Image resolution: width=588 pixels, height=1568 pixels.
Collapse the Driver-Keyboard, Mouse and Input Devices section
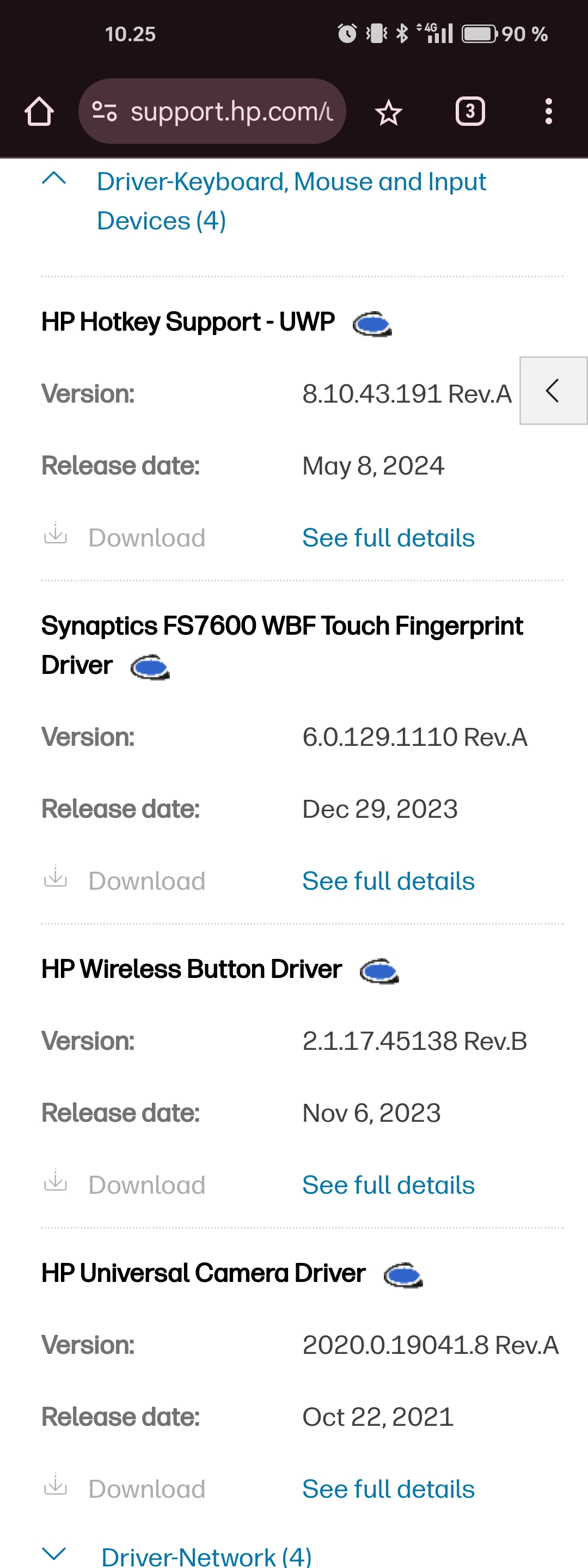[x=54, y=180]
